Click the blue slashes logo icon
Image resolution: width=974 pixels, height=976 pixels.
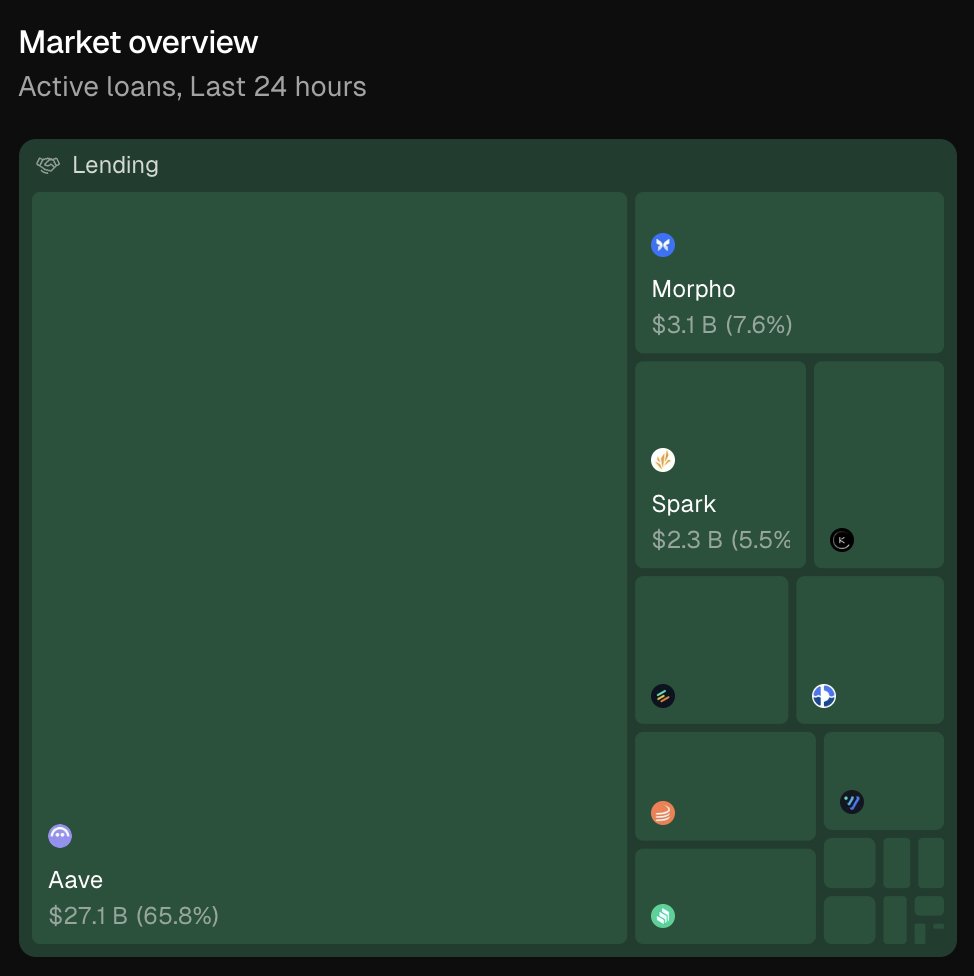coord(851,802)
